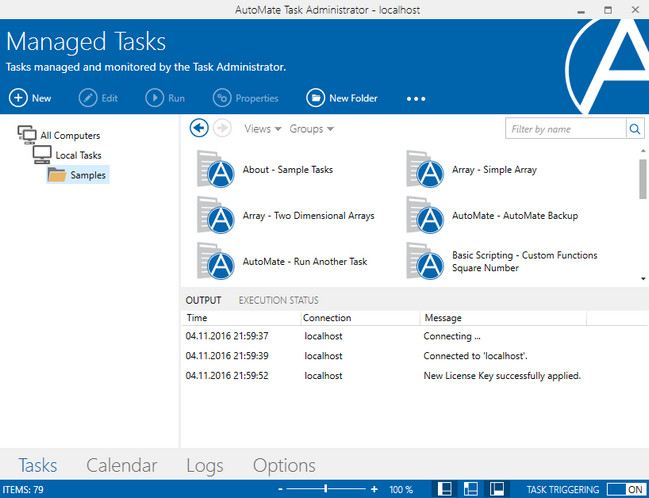Click the New Folder toolbar icon
This screenshot has height=498, width=649.
315,98
